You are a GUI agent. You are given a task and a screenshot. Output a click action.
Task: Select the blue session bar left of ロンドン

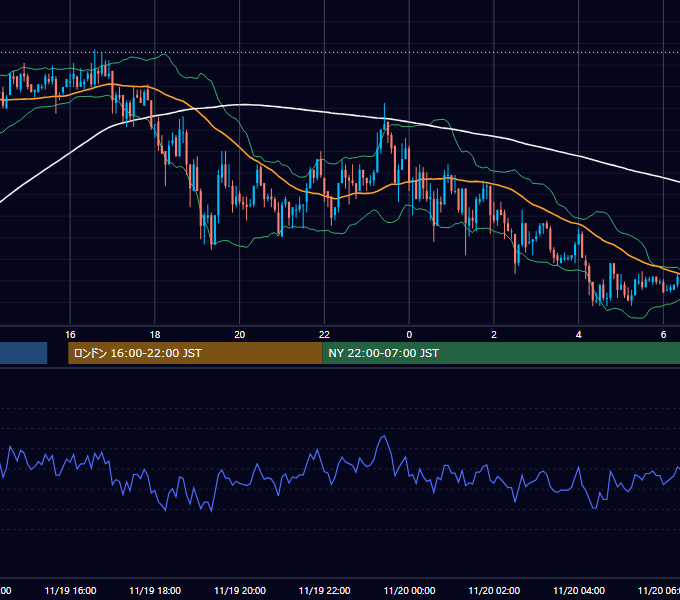click(23, 353)
